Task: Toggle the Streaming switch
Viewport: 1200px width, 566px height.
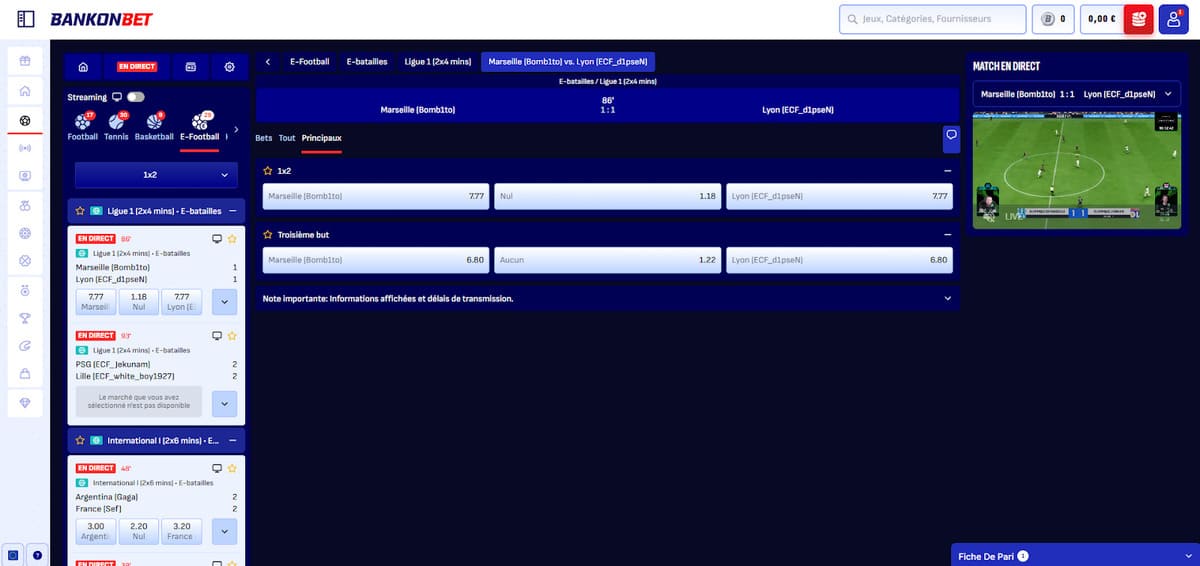Action: pos(135,97)
